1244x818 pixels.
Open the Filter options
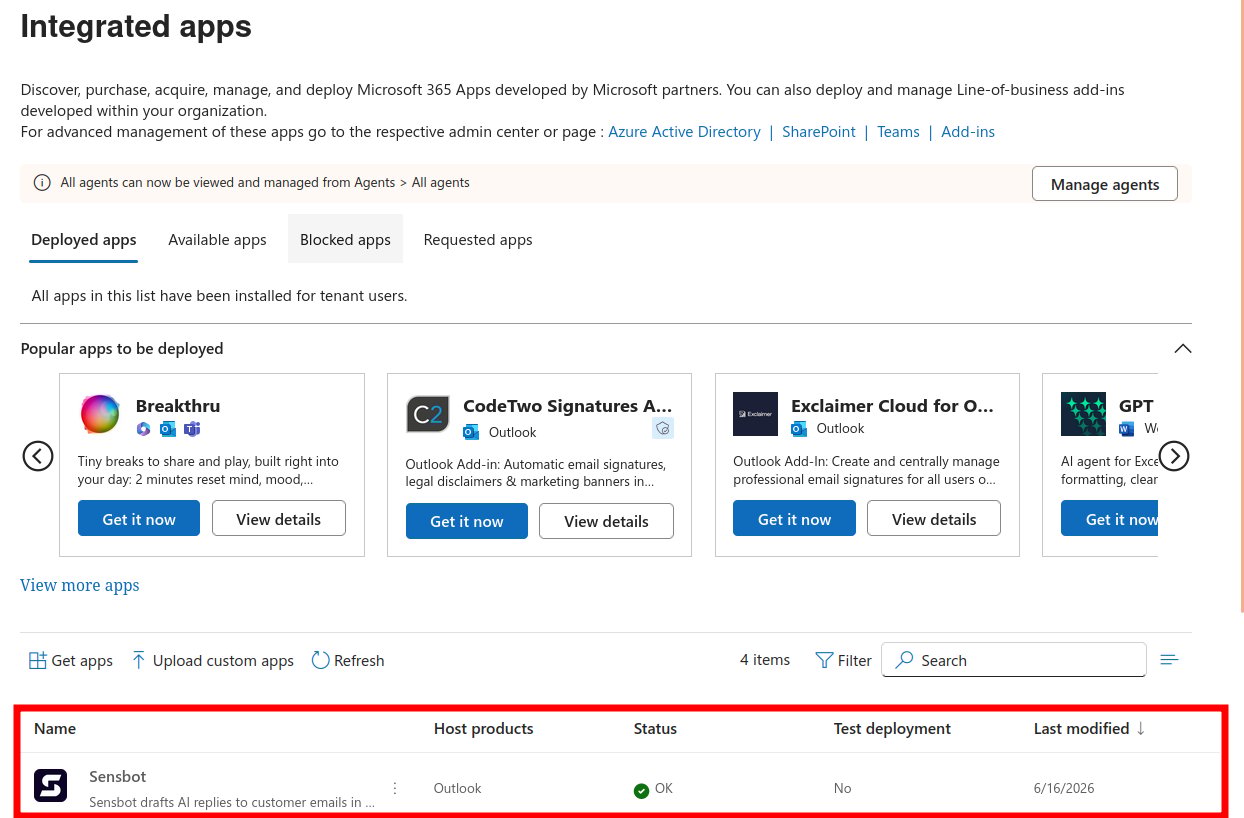coord(843,660)
